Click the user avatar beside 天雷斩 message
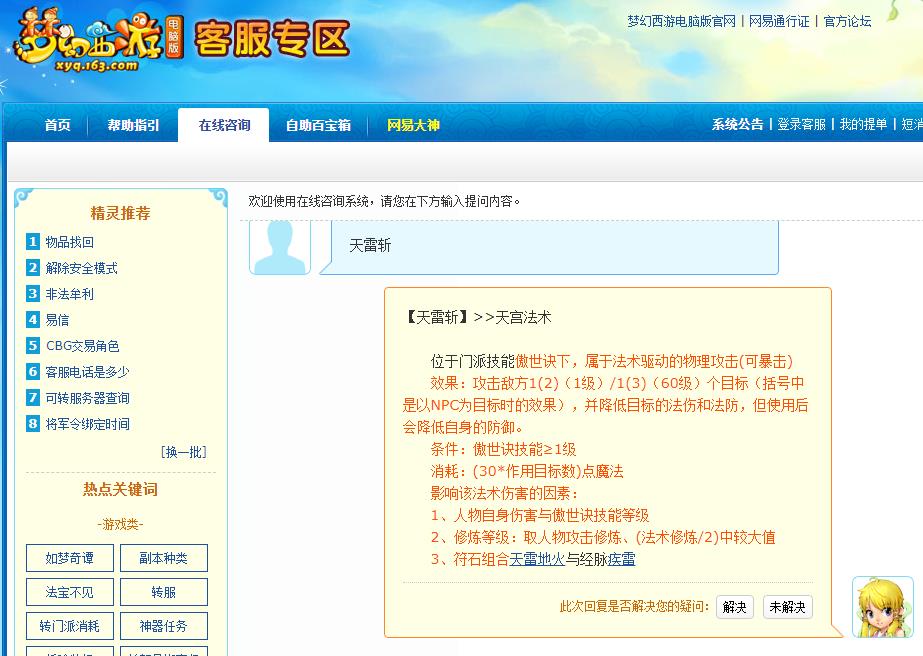The width and height of the screenshot is (923, 656). 280,247
